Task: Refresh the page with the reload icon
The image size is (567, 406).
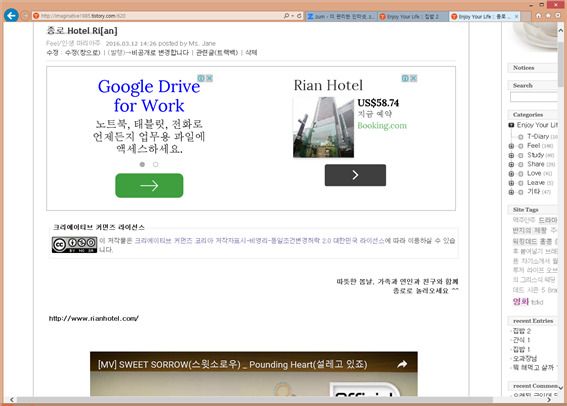Action: [299, 16]
